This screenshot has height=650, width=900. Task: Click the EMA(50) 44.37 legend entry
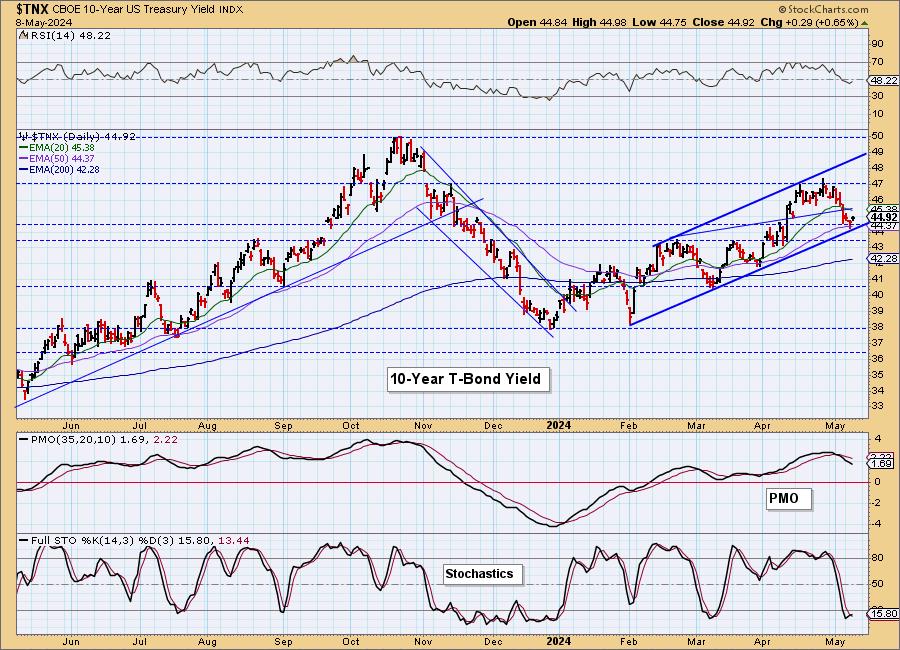tap(57, 158)
